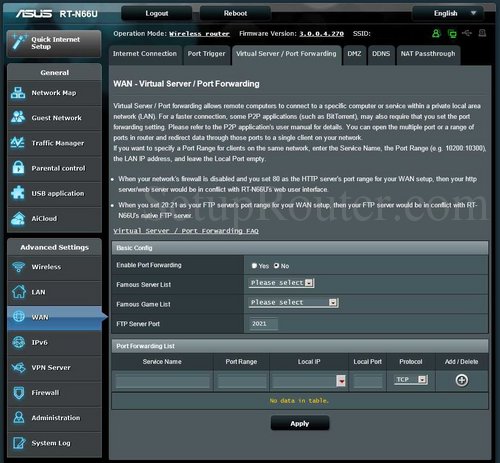500x463 pixels.
Task: Open the Famous Server List dropdown
Action: tap(281, 283)
